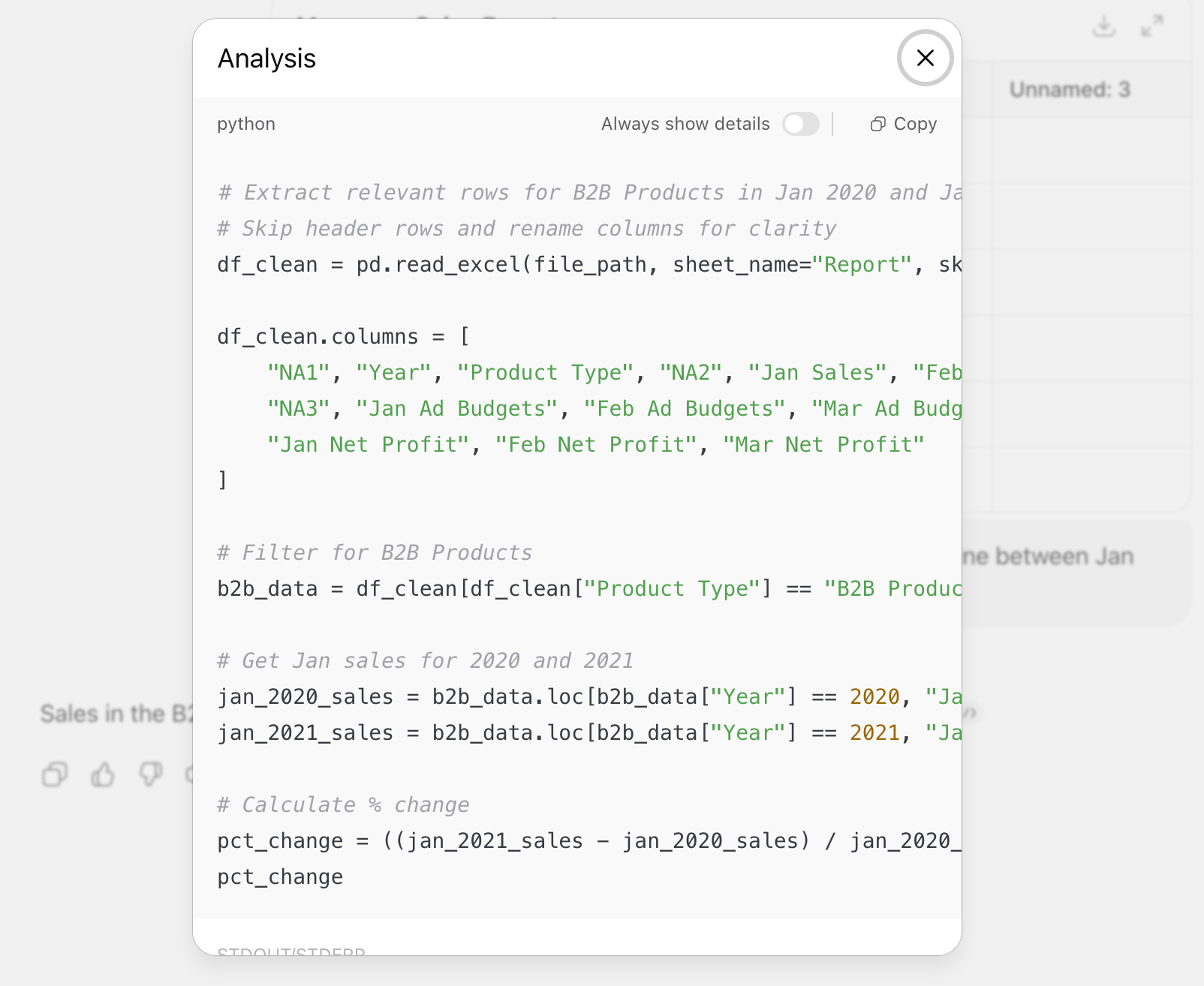This screenshot has height=986, width=1204.
Task: Click the thumbs up icon
Action: [x=103, y=774]
